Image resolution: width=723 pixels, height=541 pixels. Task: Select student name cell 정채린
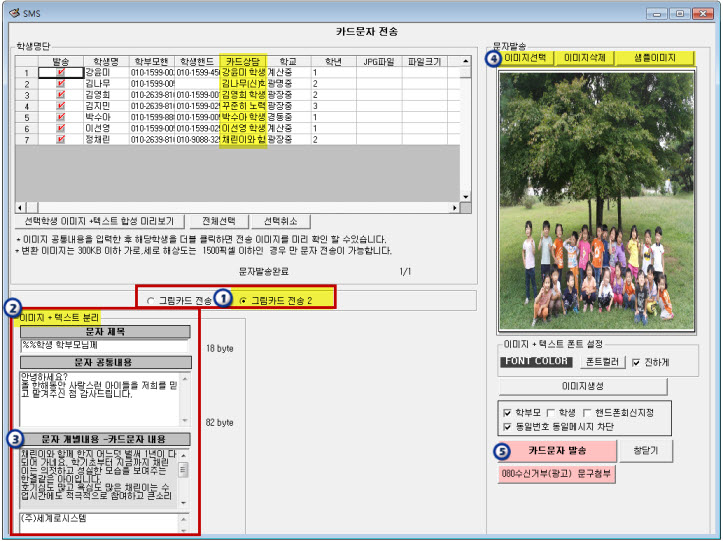(106, 139)
